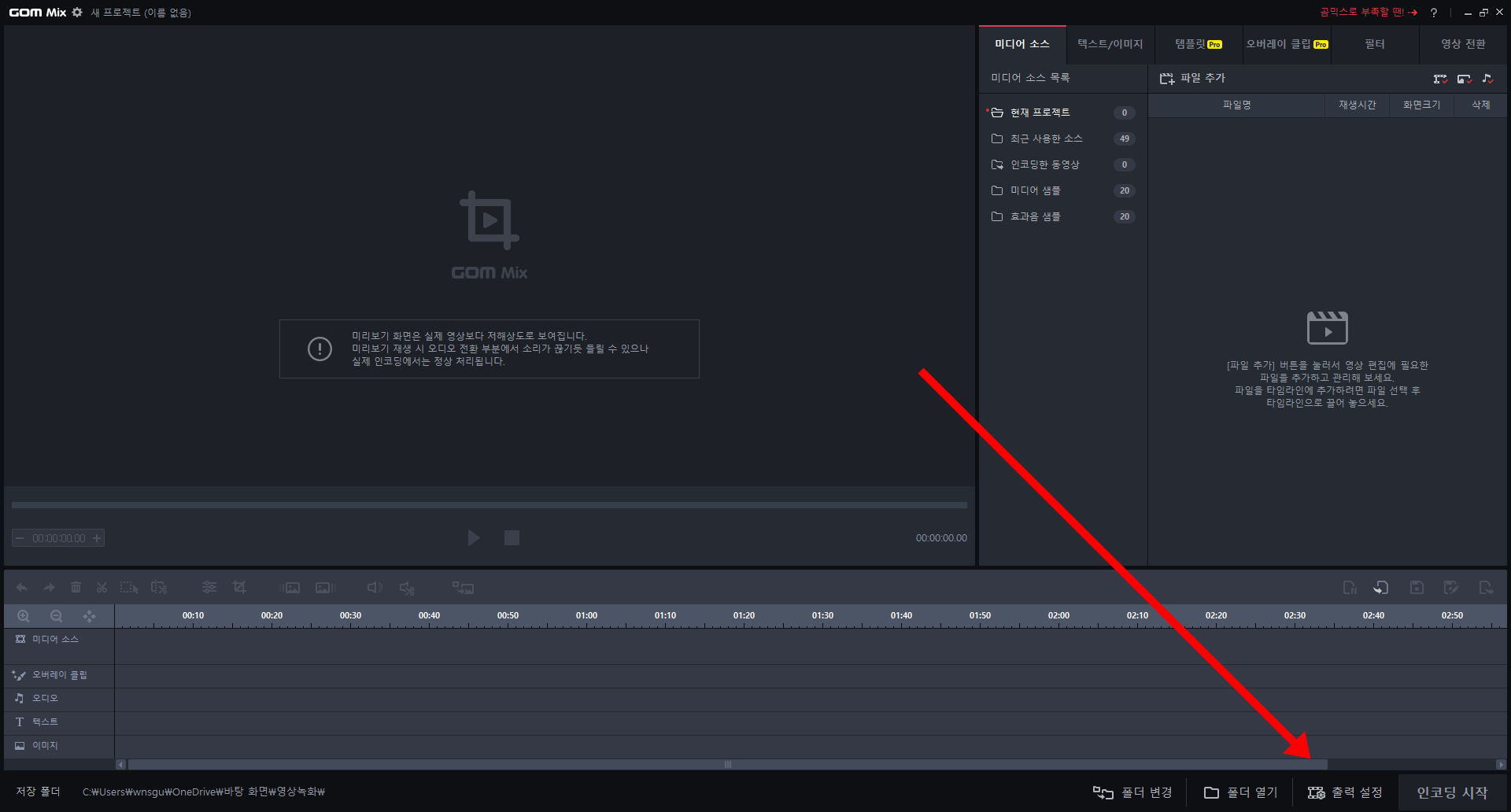Switch to 필터 tab

pyautogui.click(x=1375, y=44)
